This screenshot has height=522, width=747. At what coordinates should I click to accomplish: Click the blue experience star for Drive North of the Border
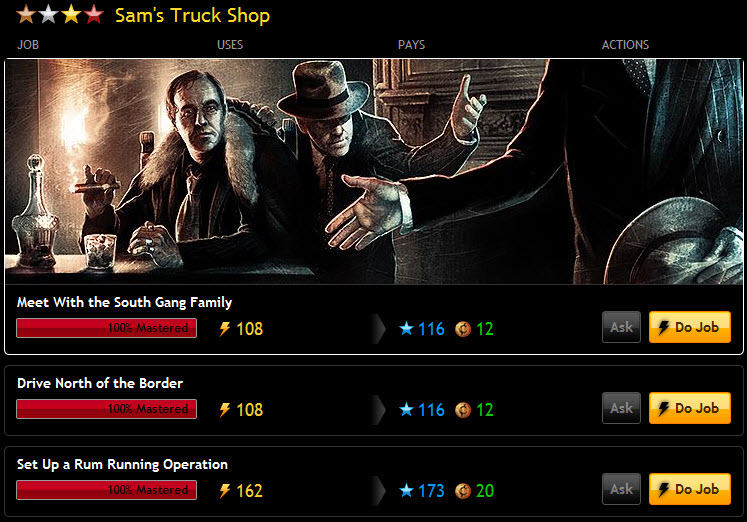[406, 409]
